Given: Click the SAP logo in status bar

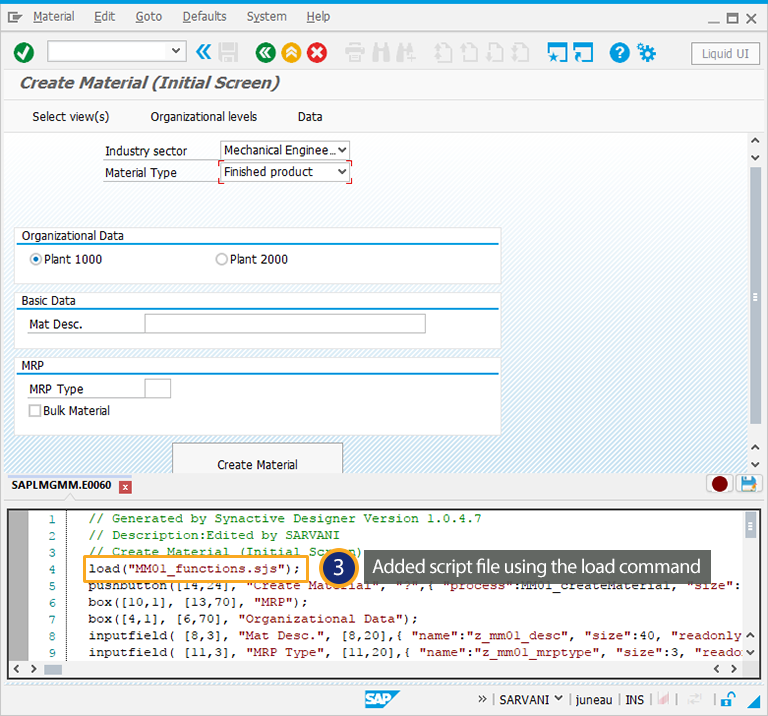Looking at the screenshot, I should (382, 699).
